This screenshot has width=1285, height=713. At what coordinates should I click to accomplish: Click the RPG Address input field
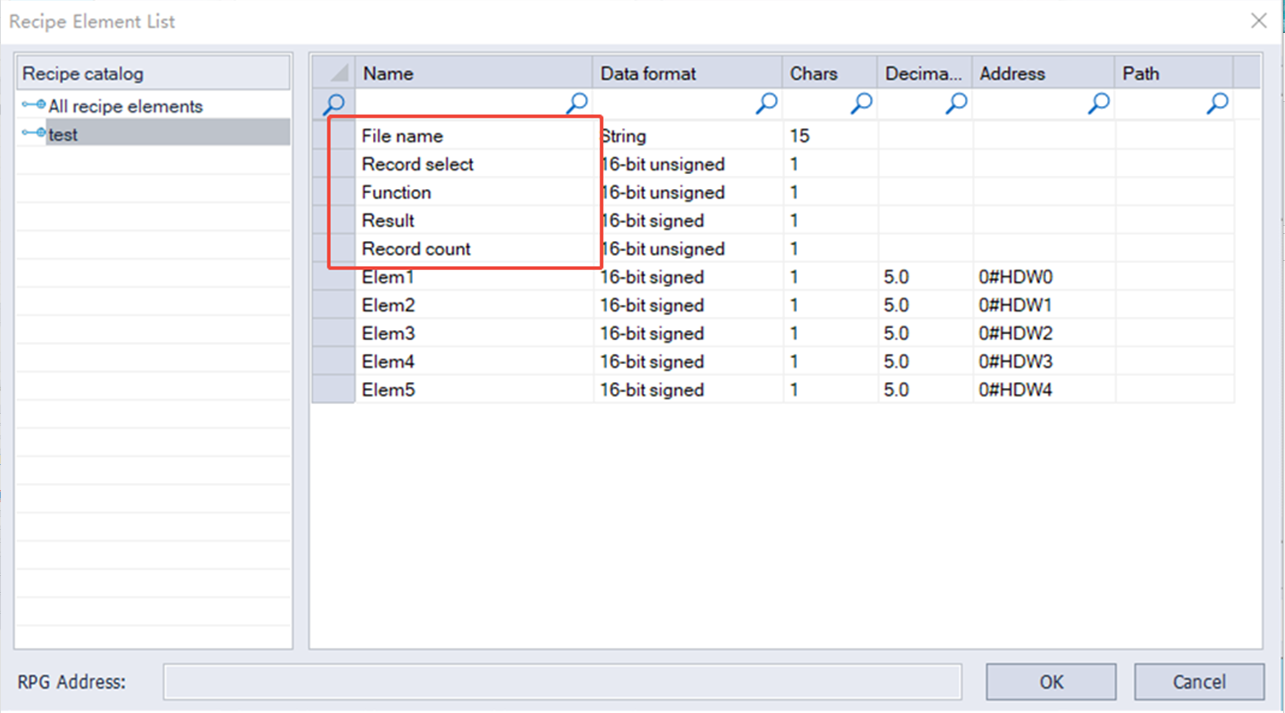[562, 682]
